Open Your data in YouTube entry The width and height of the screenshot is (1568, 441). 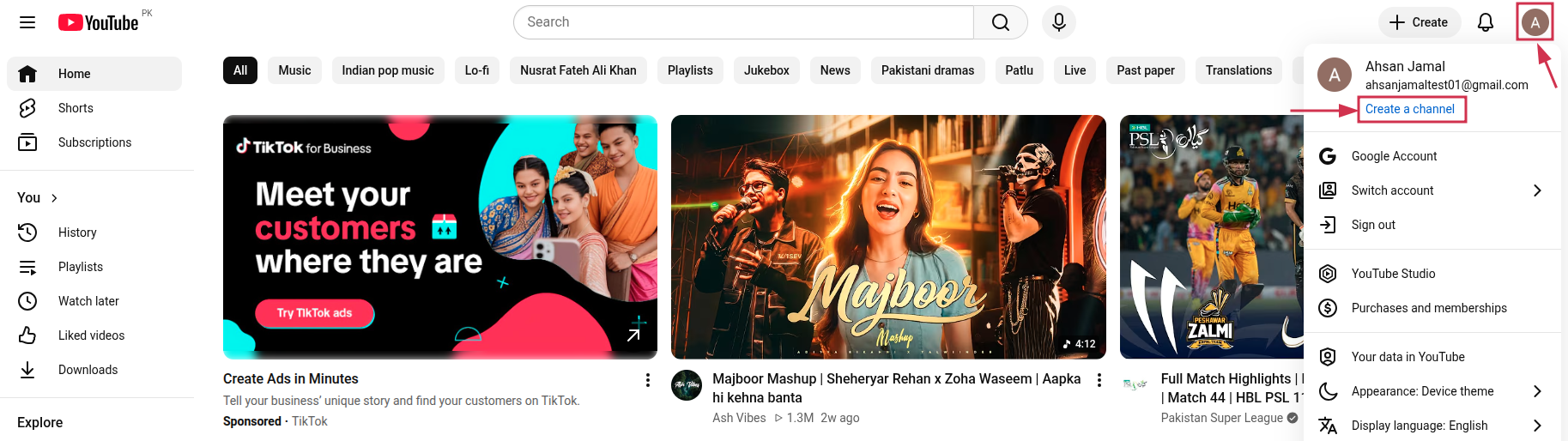(x=1432, y=357)
